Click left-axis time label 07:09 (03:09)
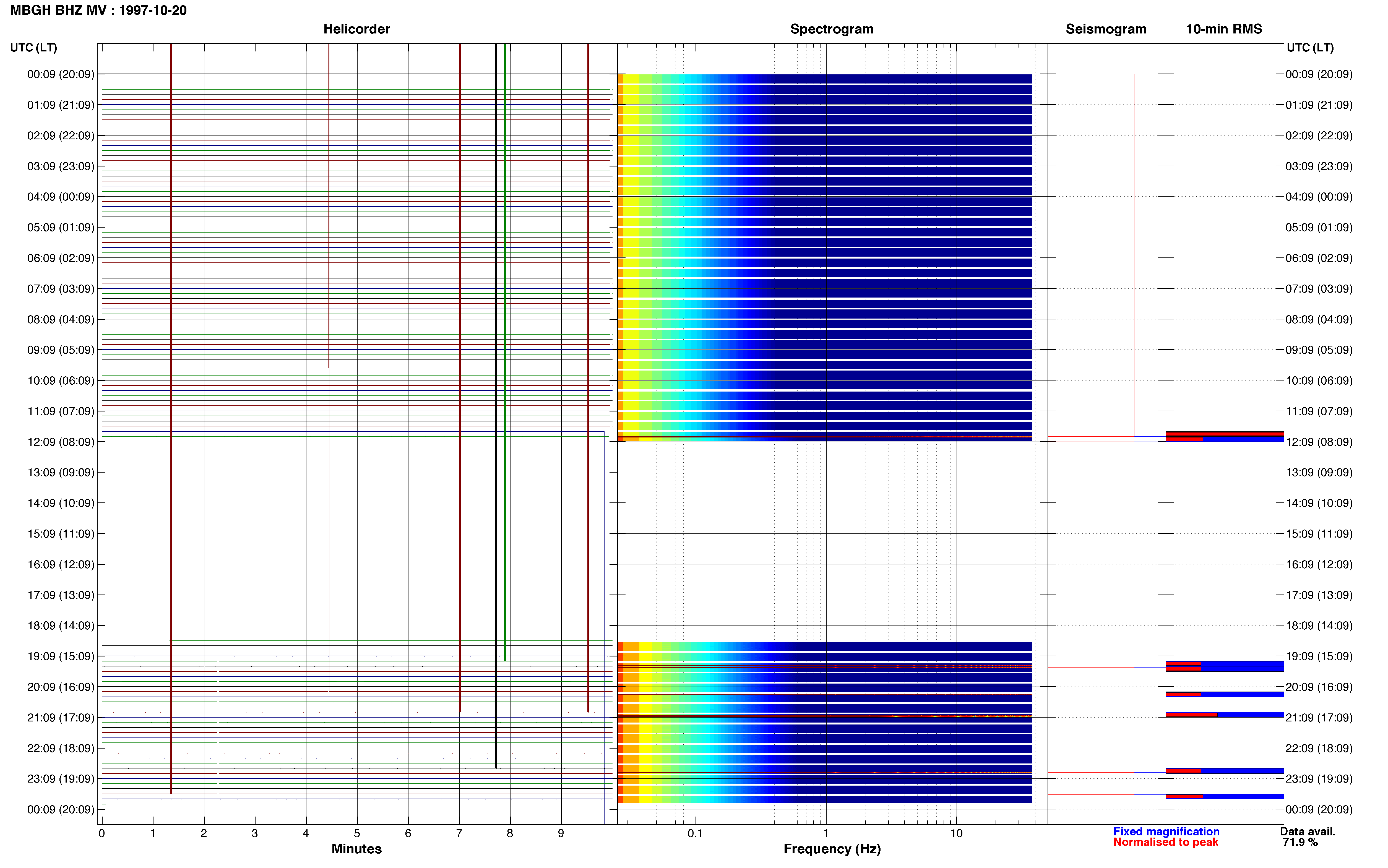The width and height of the screenshot is (1388, 868). click(61, 289)
